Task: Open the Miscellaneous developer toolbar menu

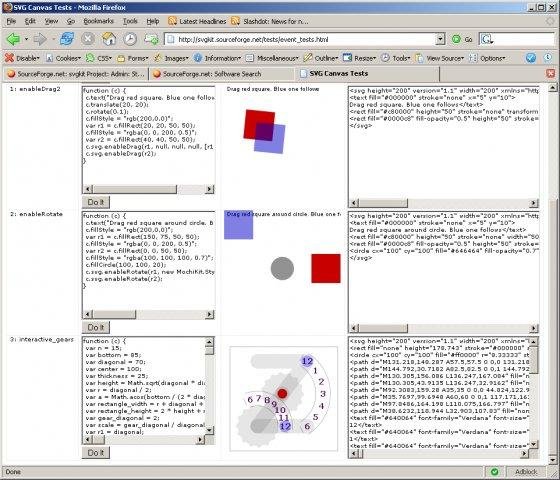Action: tap(272, 58)
